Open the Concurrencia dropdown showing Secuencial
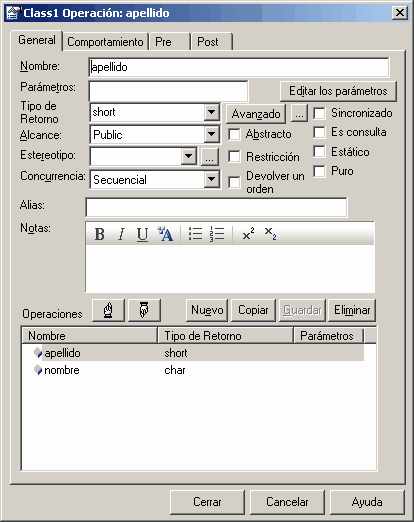The height and width of the screenshot is (522, 414). [211, 180]
